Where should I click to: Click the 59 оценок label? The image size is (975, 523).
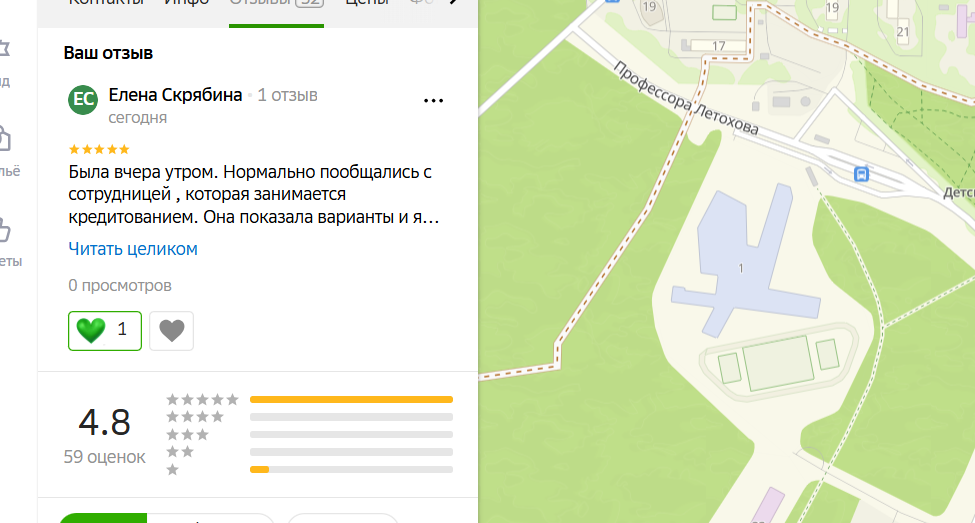coord(104,457)
